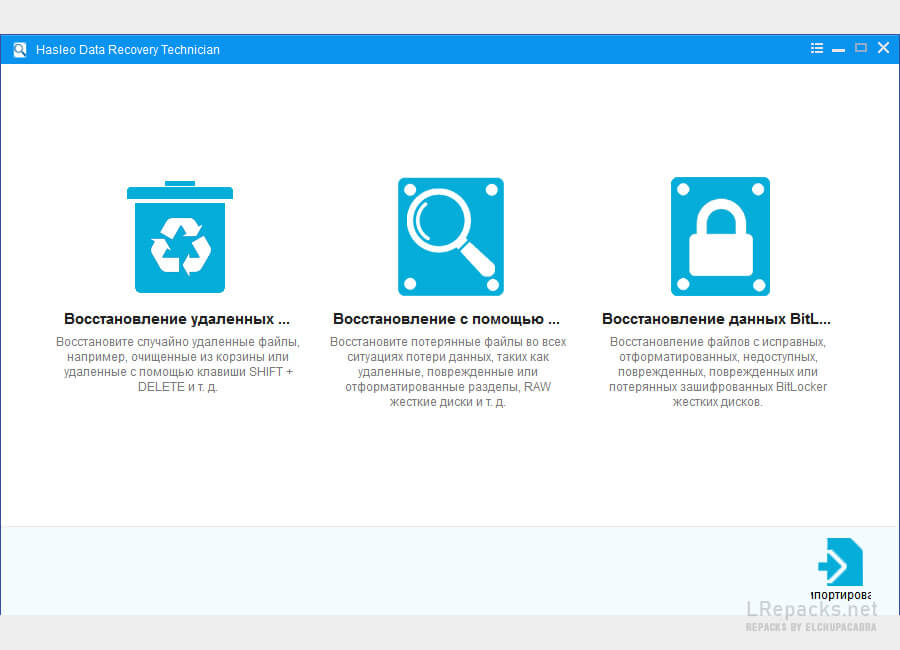Click description starting "Восстановите случайно удаленные файлы"
The image size is (900, 650).
[x=178, y=364]
